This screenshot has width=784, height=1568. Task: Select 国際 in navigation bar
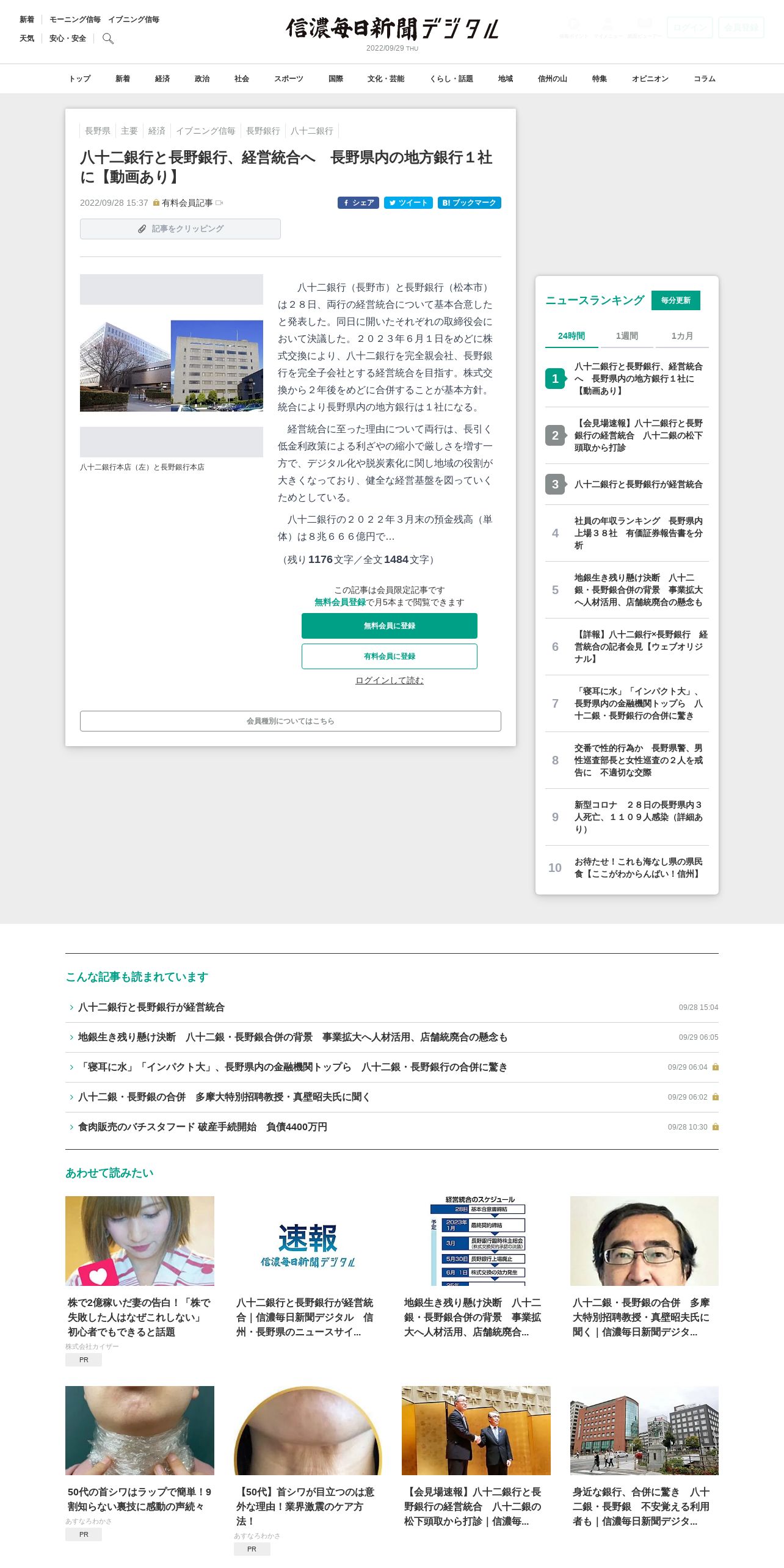[336, 79]
